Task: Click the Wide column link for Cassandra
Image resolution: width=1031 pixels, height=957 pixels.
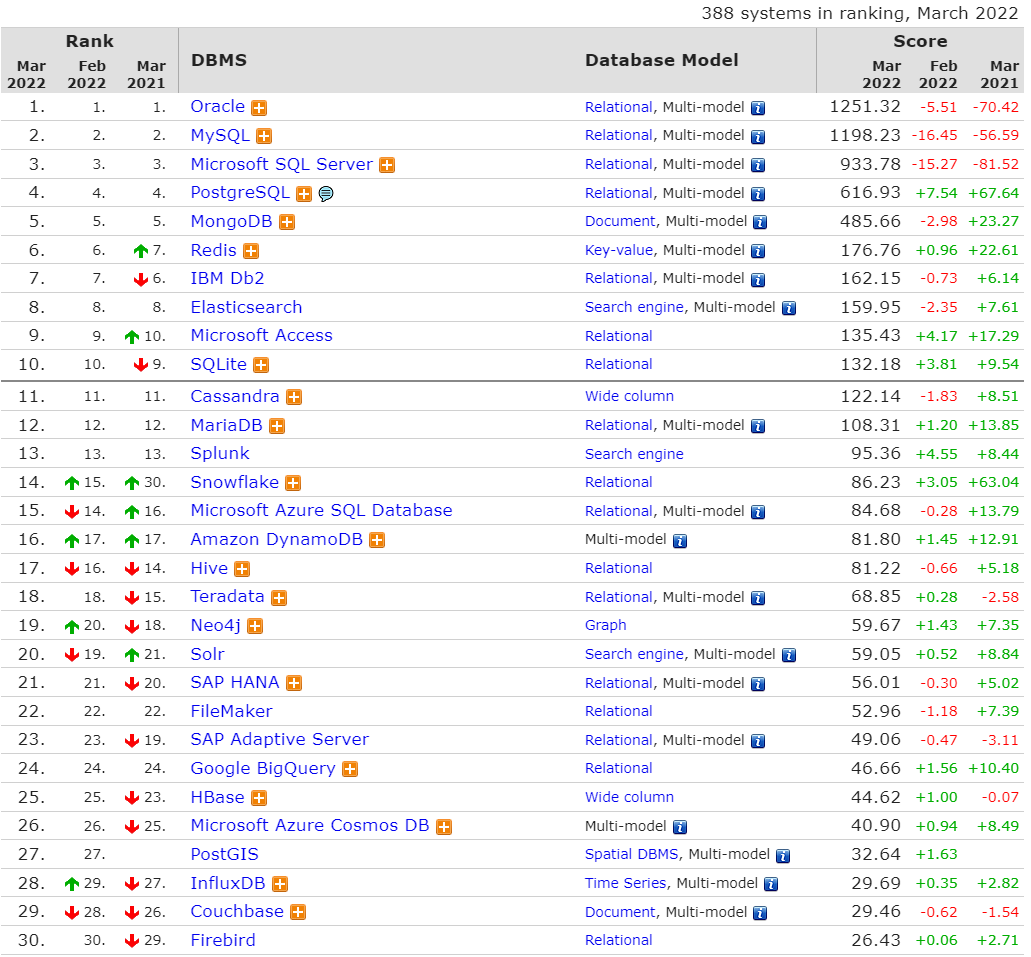Action: 630,397
